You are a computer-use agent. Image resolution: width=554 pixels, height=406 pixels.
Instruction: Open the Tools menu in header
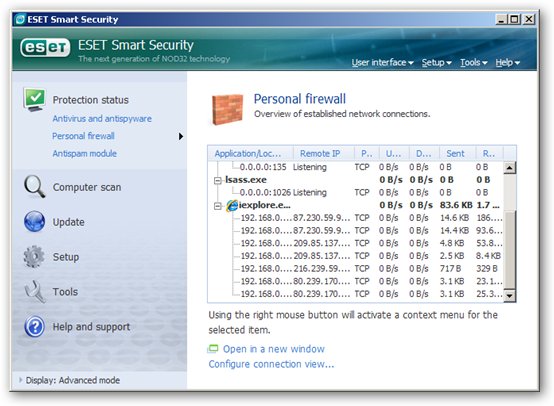click(x=473, y=63)
